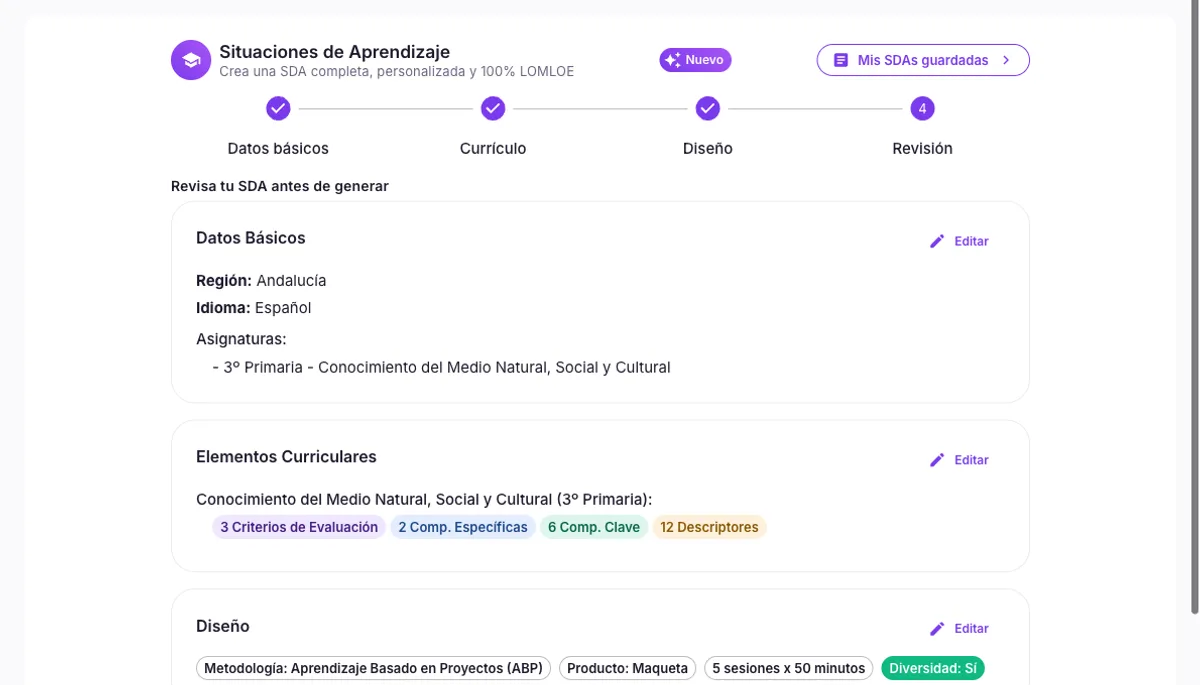Click the Nuevo badge
The image size is (1200, 685).
[x=695, y=60]
